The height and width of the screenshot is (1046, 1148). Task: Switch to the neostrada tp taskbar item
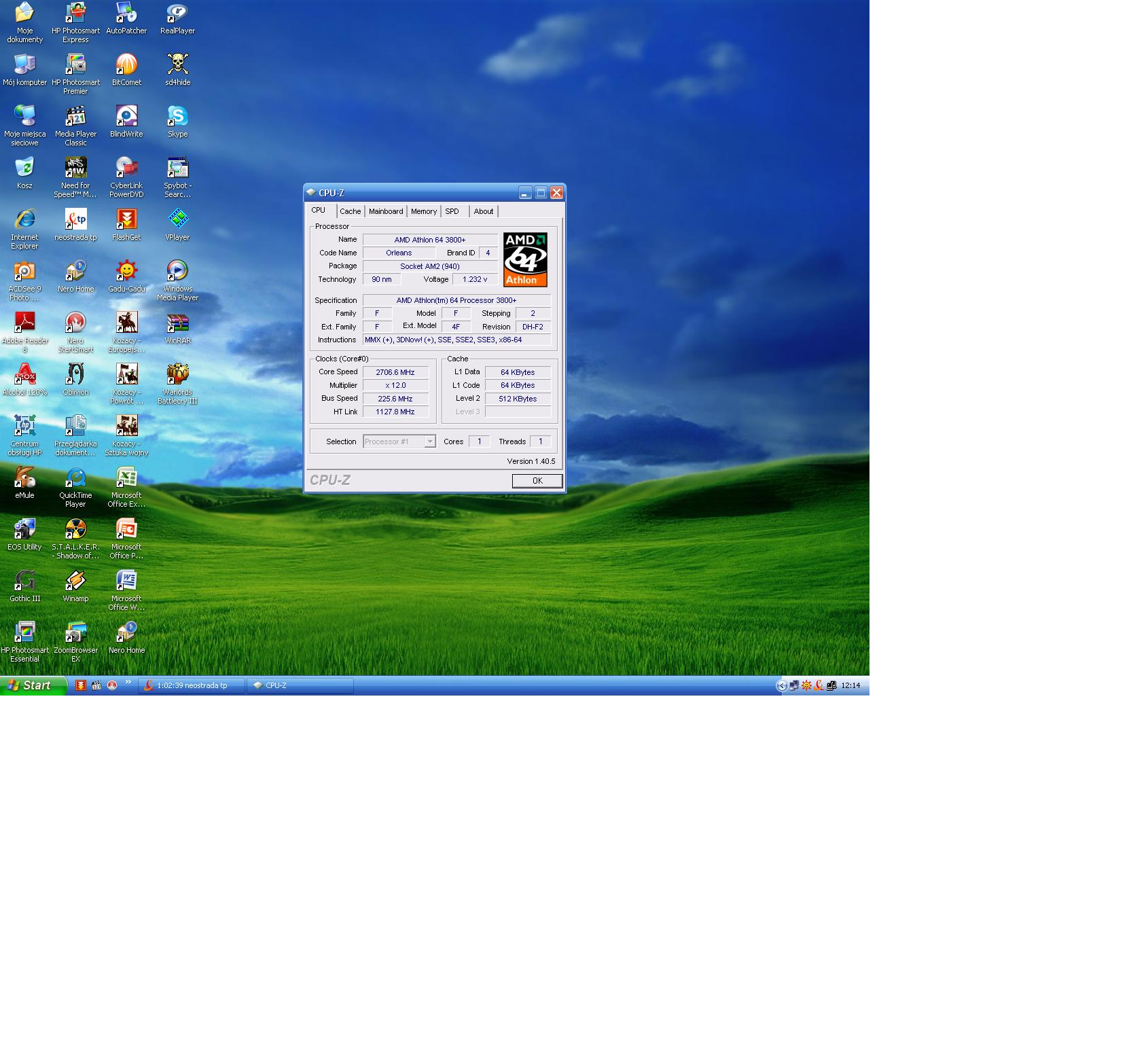coord(192,685)
